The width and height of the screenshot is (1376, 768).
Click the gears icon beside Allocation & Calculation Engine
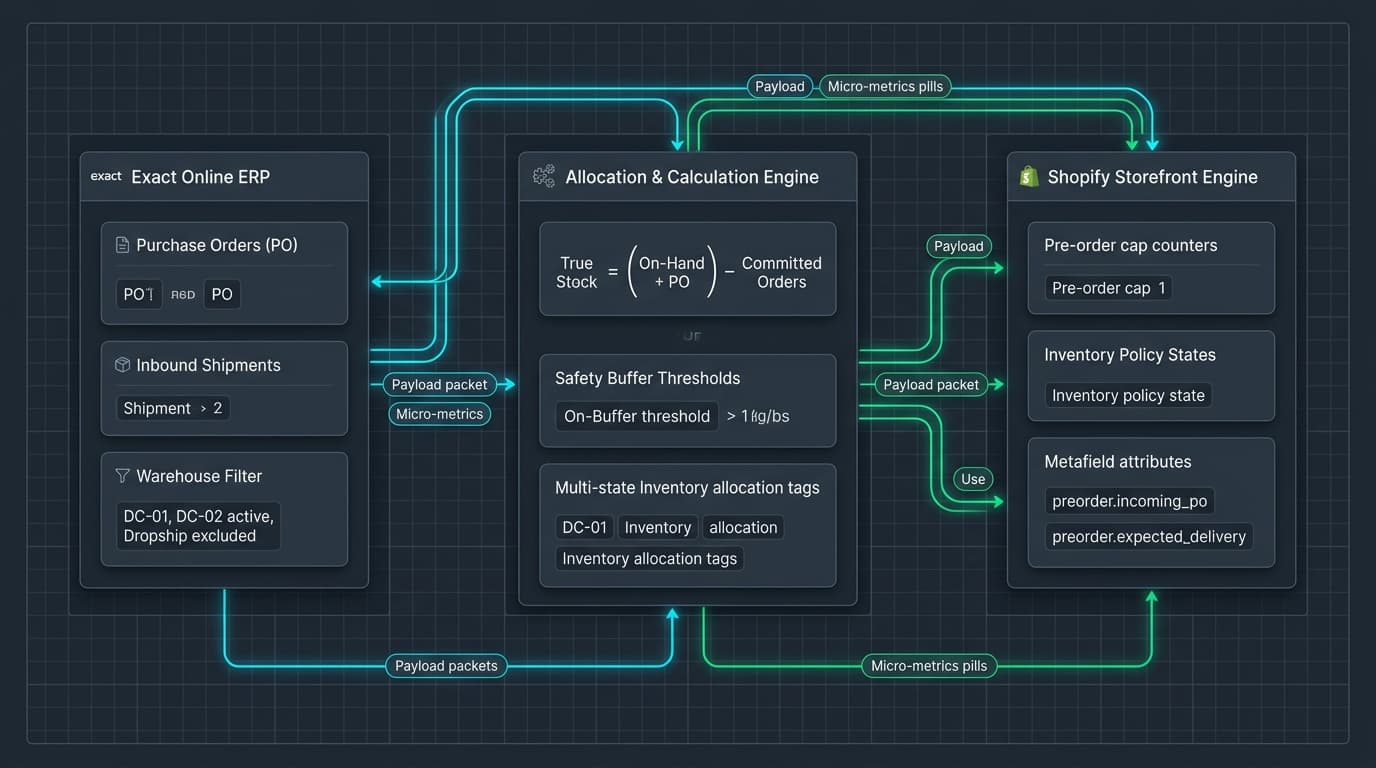544,177
